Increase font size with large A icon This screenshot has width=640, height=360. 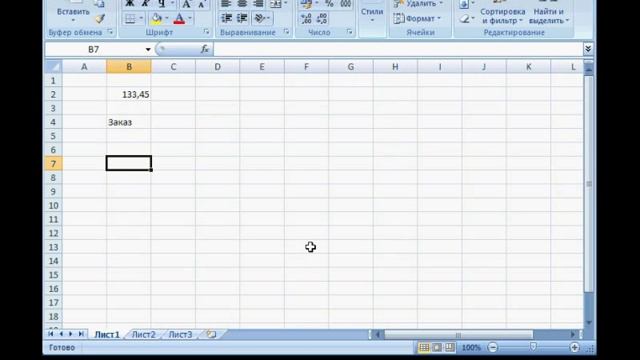click(186, 4)
